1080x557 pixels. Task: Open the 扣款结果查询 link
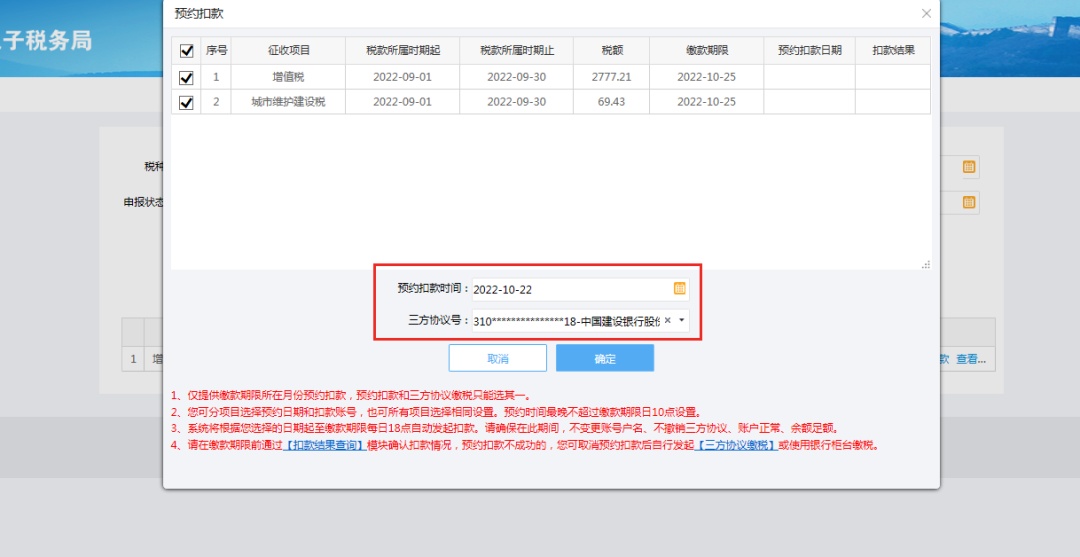[x=324, y=445]
